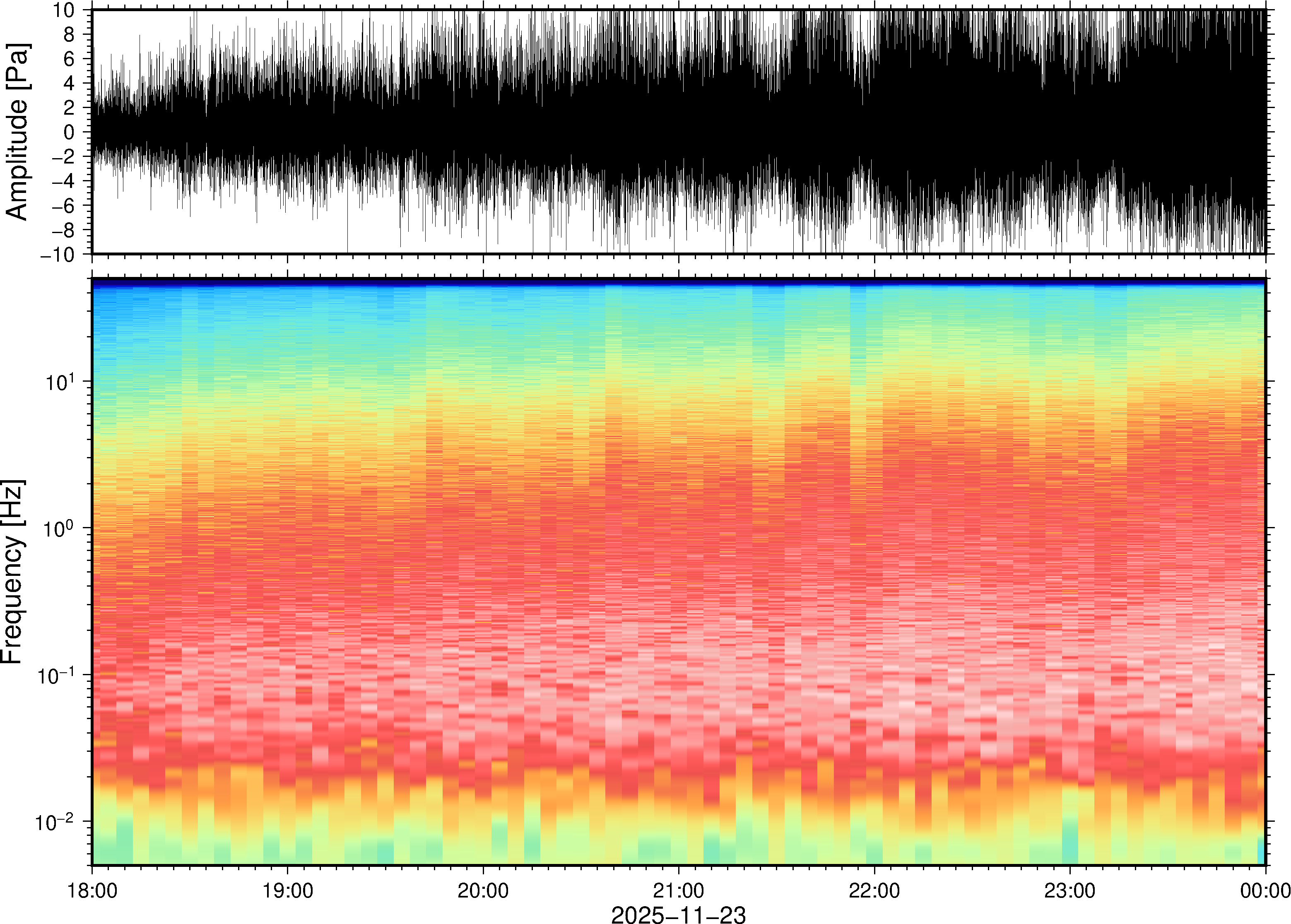Screen dimensions: 1291x924
Task: Click the Frequency [Hz] axis title
Action: 12,572
